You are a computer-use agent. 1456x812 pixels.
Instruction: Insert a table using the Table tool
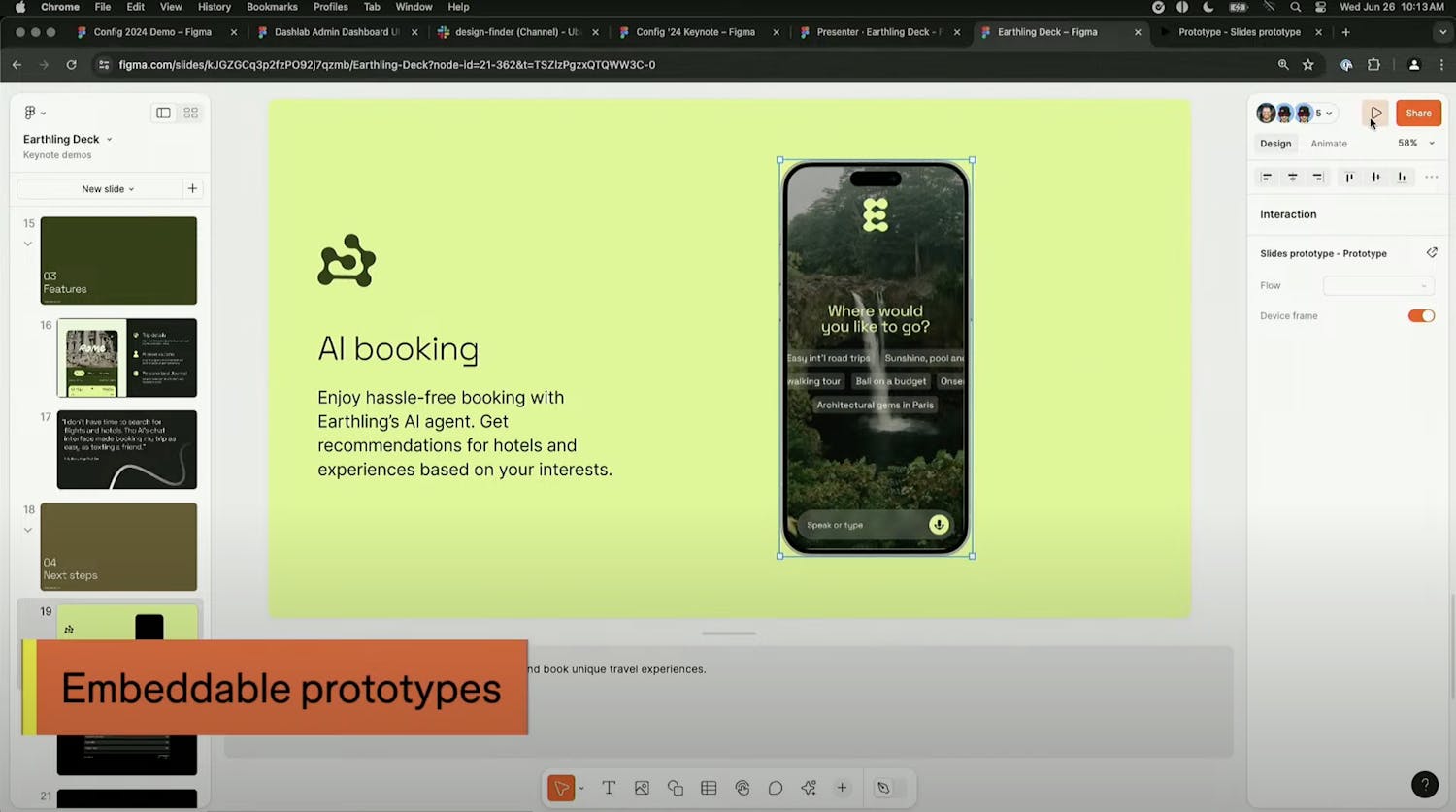(x=709, y=788)
